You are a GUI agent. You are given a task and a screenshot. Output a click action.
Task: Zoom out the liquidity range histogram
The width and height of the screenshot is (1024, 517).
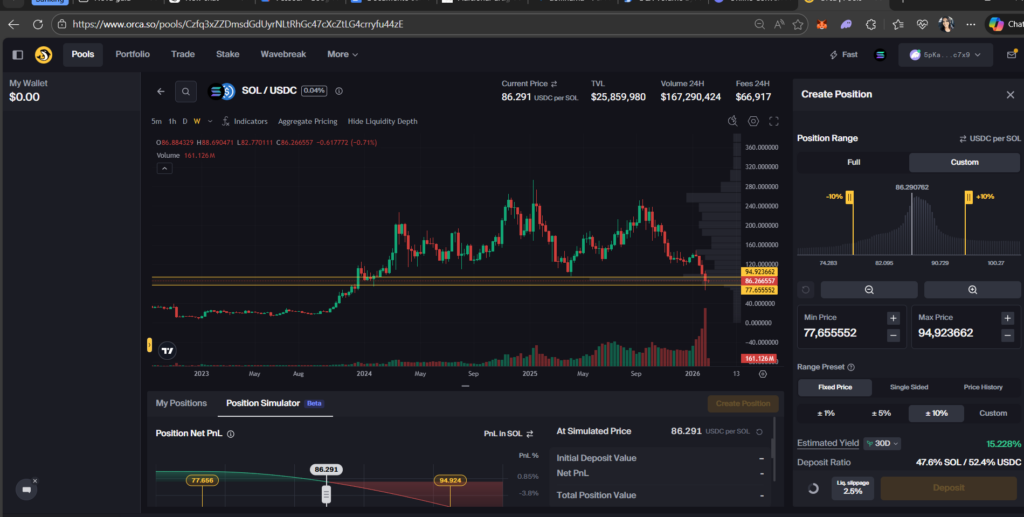869,290
